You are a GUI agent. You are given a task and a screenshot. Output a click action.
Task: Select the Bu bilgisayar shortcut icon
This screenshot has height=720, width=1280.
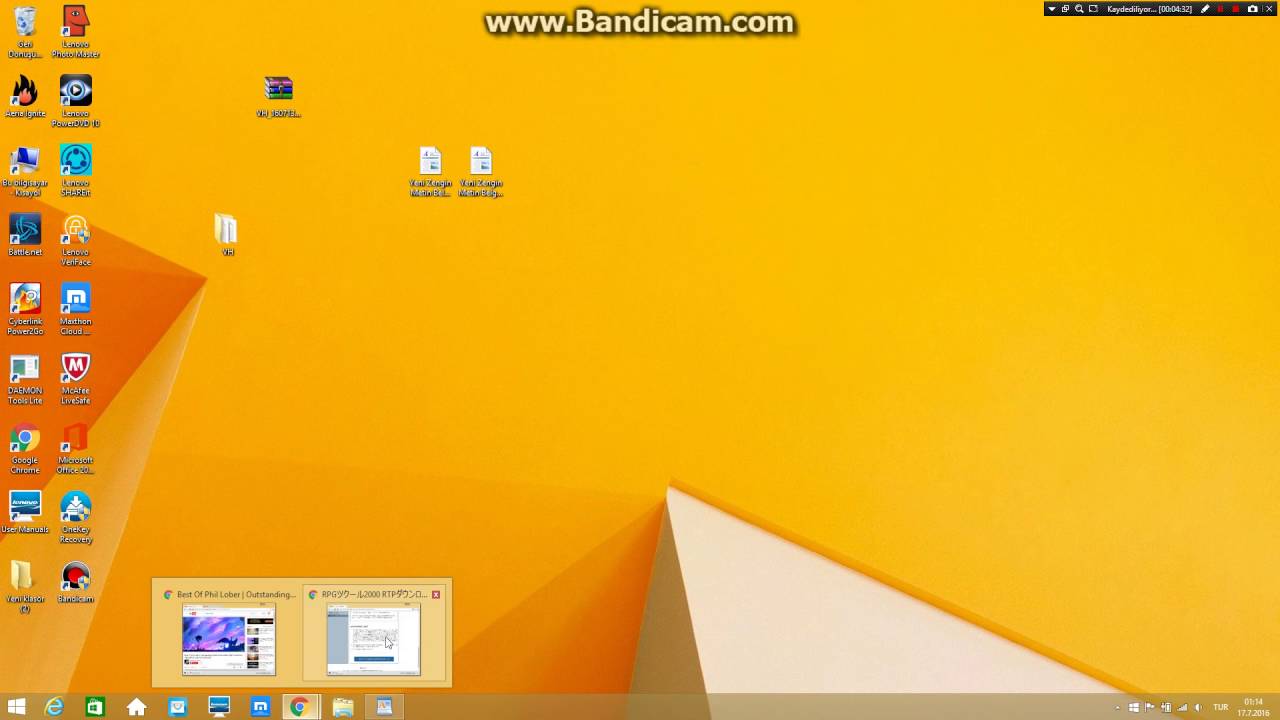tap(25, 170)
